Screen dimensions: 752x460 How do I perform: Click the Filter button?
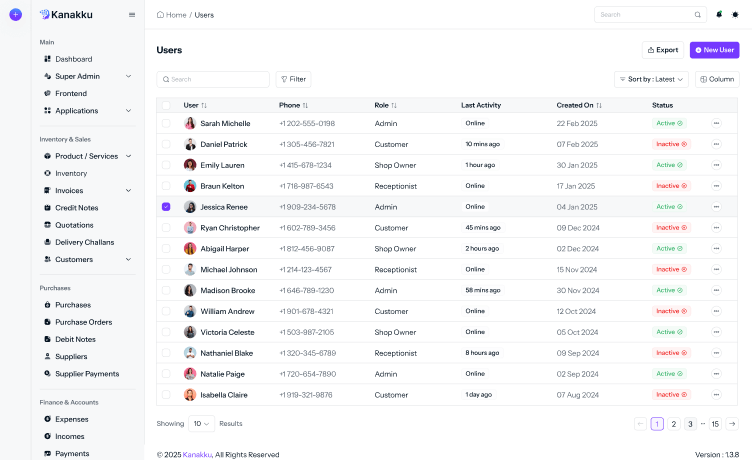click(x=294, y=79)
